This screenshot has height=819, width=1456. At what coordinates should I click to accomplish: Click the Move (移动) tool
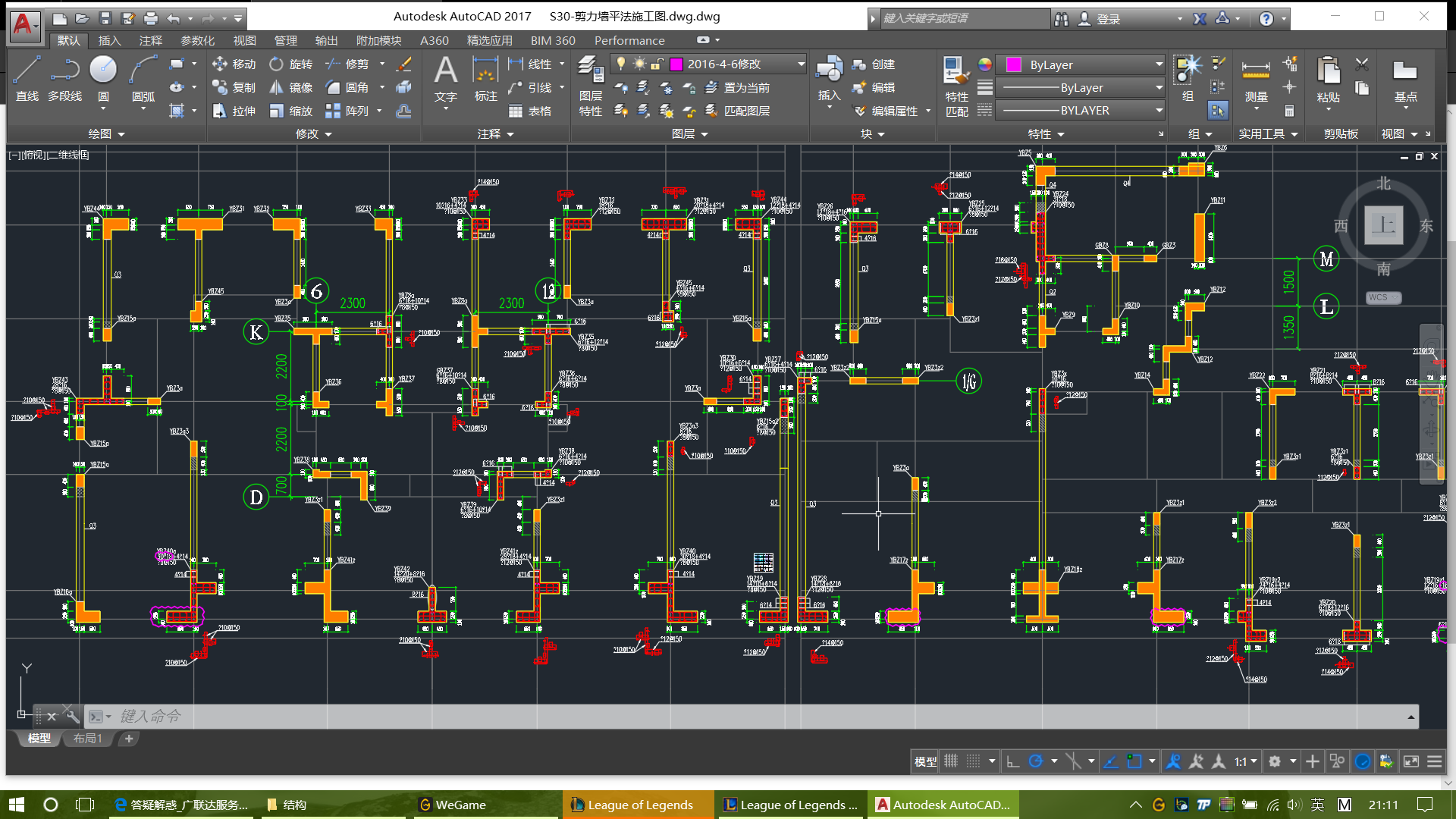pyautogui.click(x=234, y=64)
